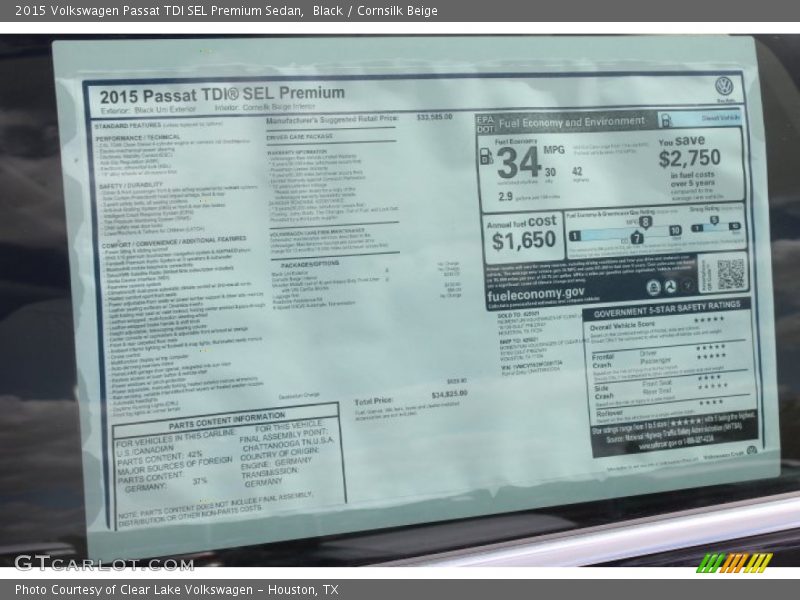
Task: Open the fueleconomy.gov link
Action: [536, 294]
